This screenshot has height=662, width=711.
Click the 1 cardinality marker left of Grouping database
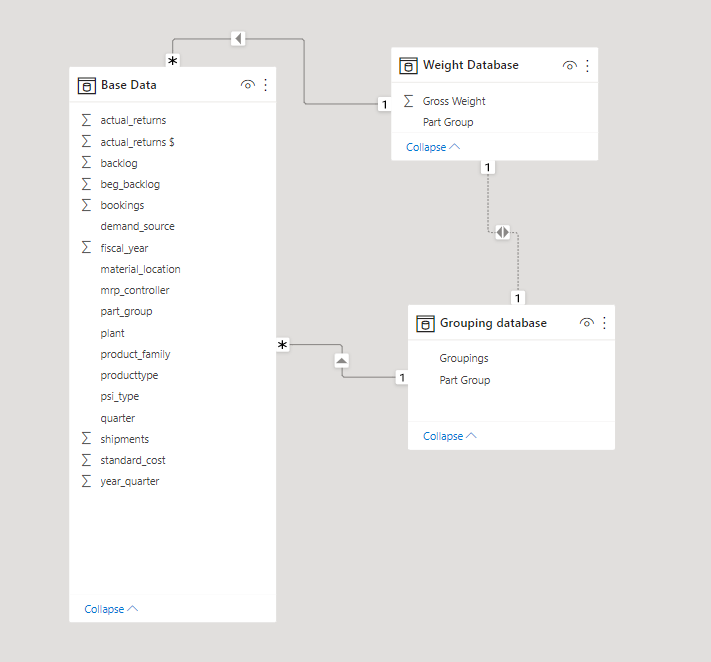pyautogui.click(x=402, y=377)
